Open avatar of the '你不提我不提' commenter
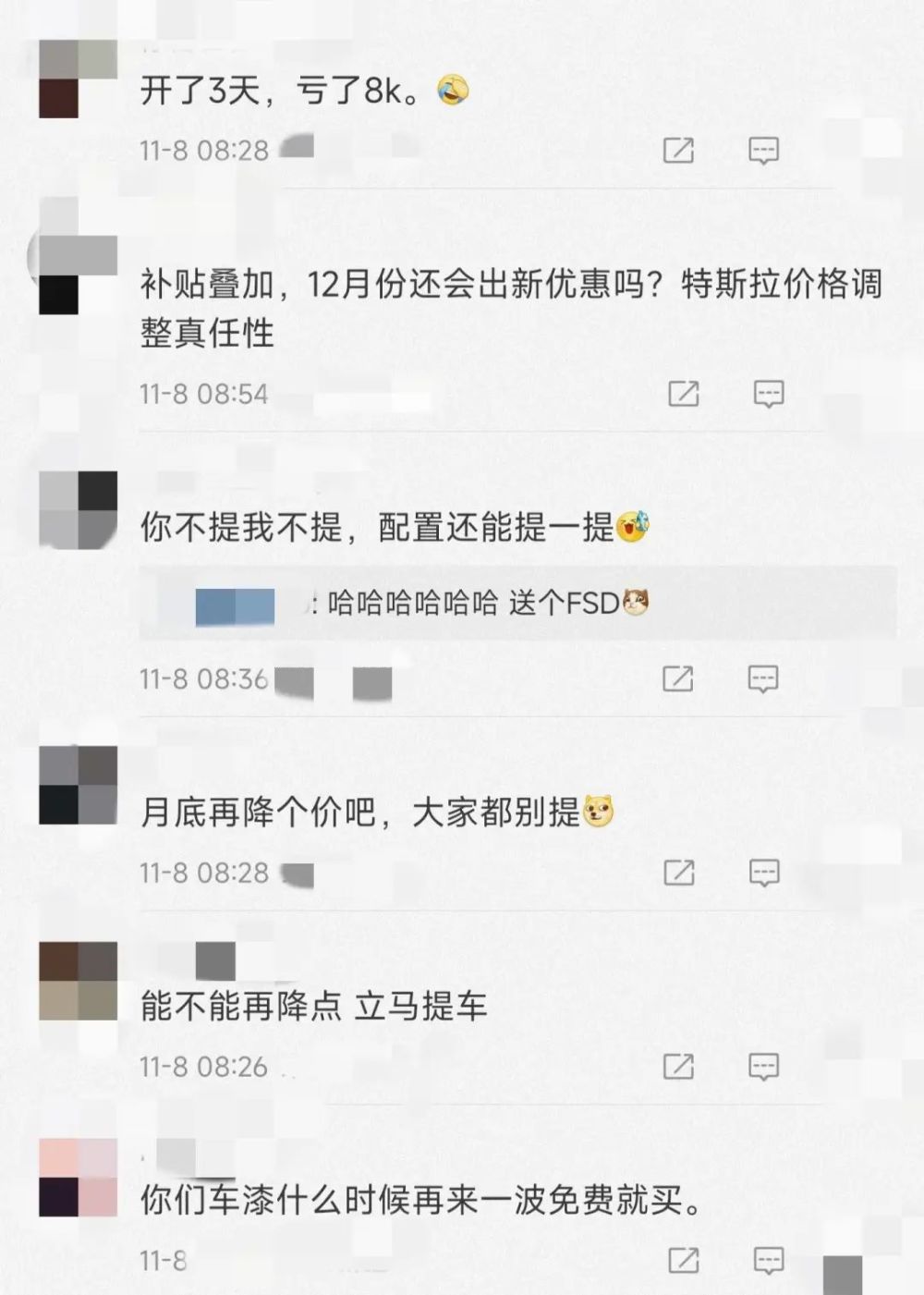The width and height of the screenshot is (924, 1295). click(78, 510)
